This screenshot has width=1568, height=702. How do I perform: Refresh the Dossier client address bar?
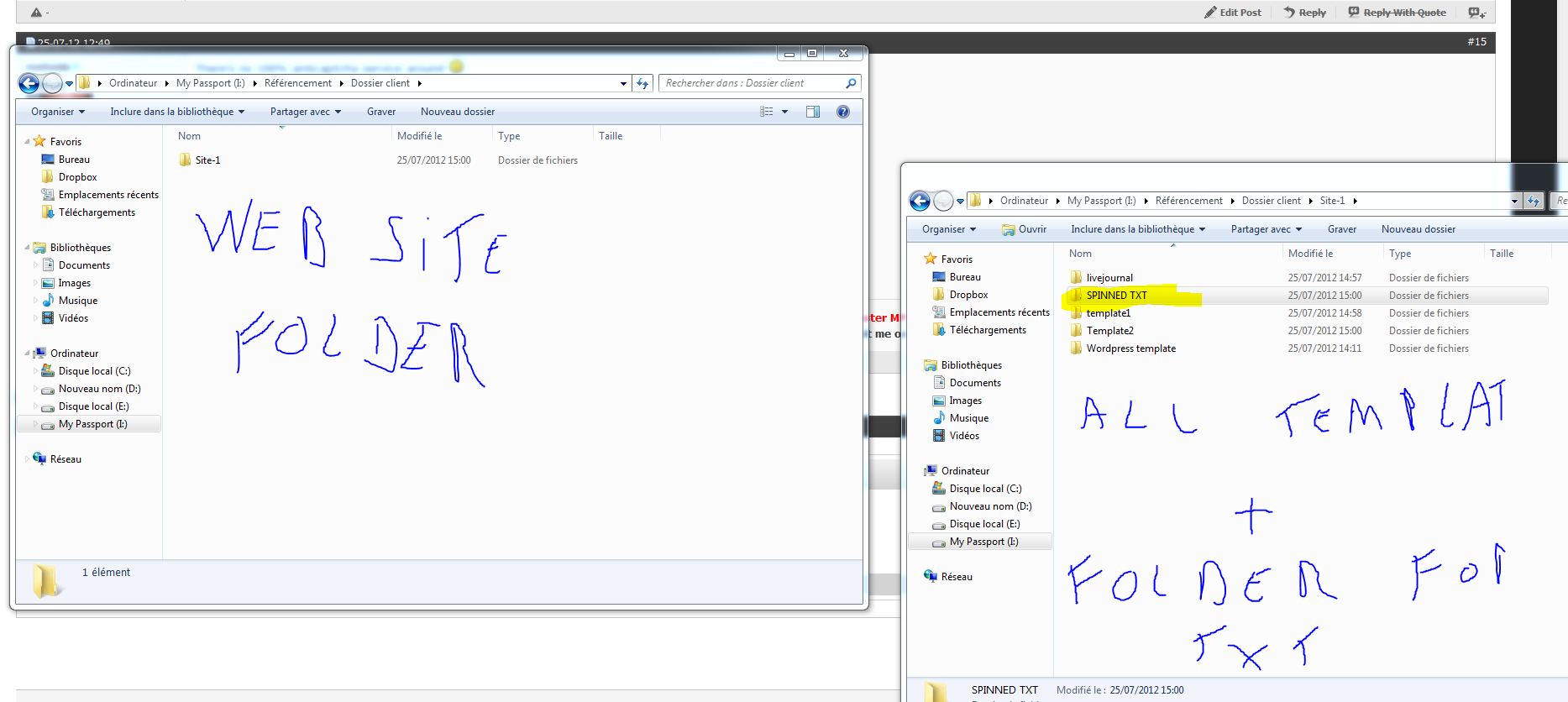642,83
